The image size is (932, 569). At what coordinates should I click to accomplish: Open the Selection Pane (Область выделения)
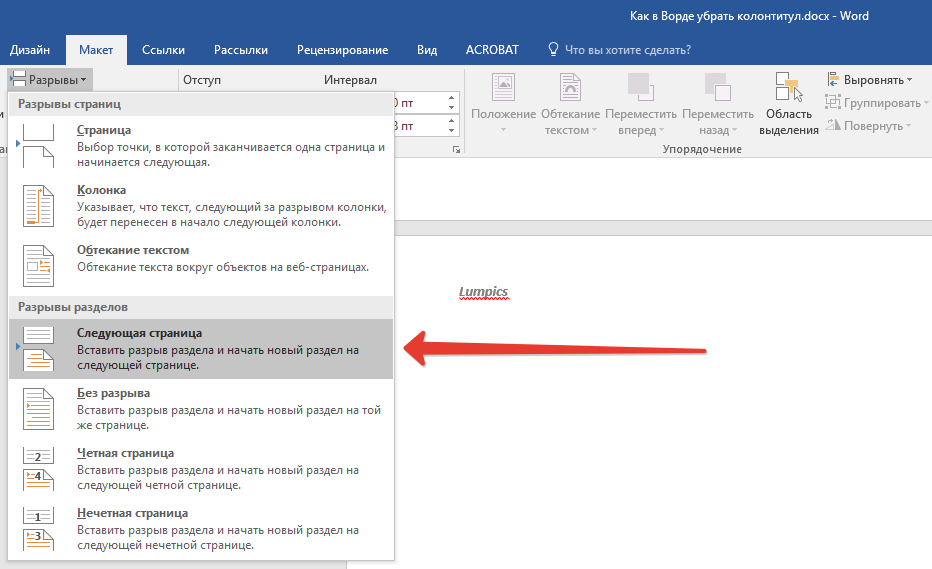(788, 104)
